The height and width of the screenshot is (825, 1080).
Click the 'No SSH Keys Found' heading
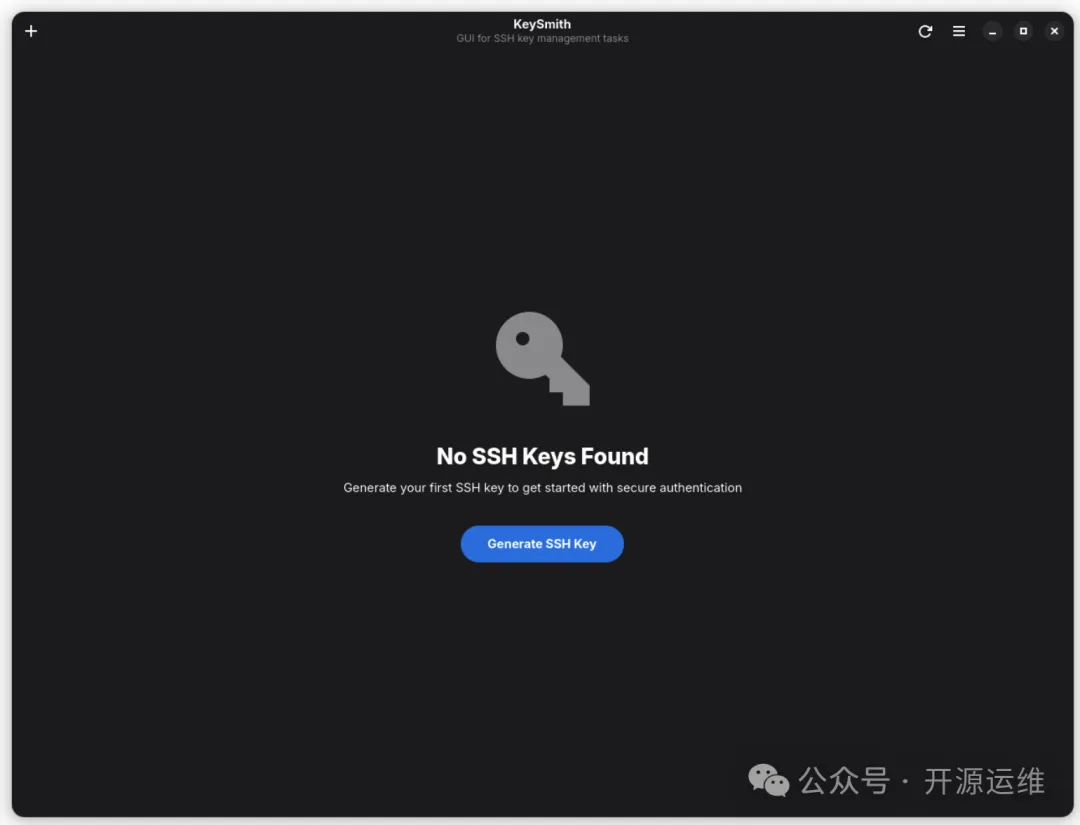click(542, 456)
